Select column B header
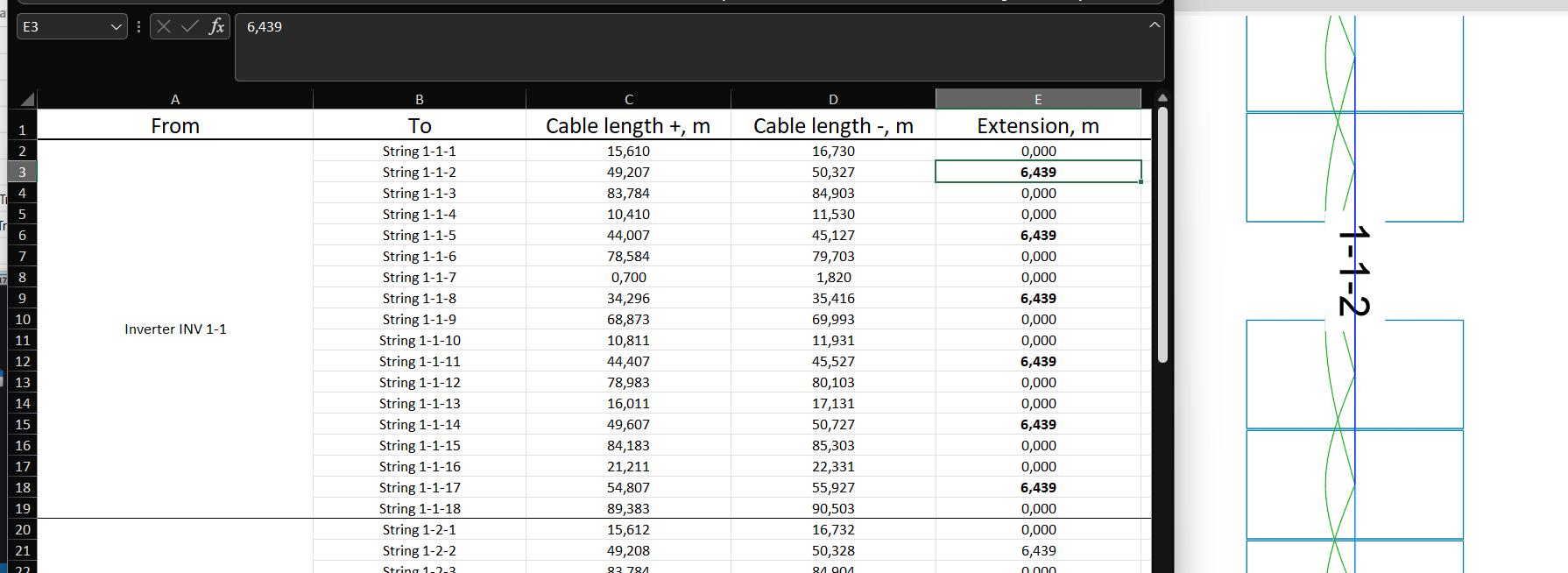Viewport: 1568px width, 573px height. 420,99
